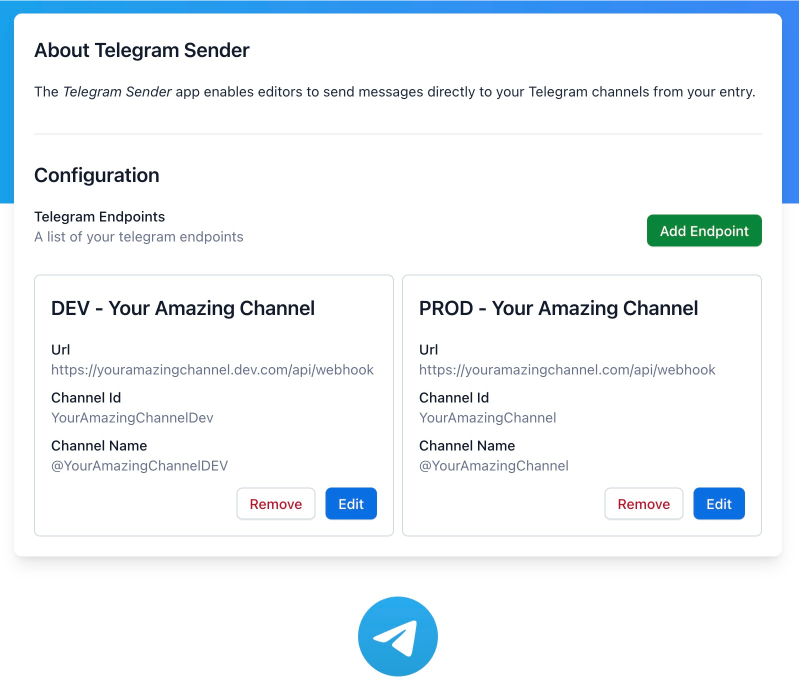Screen dimensions: 799x691
Task: Select the PROD webhook URL text
Action: [x=567, y=370]
